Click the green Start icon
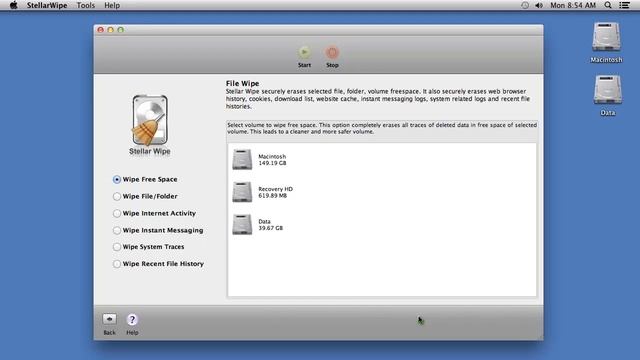The height and width of the screenshot is (360, 640). click(x=304, y=52)
